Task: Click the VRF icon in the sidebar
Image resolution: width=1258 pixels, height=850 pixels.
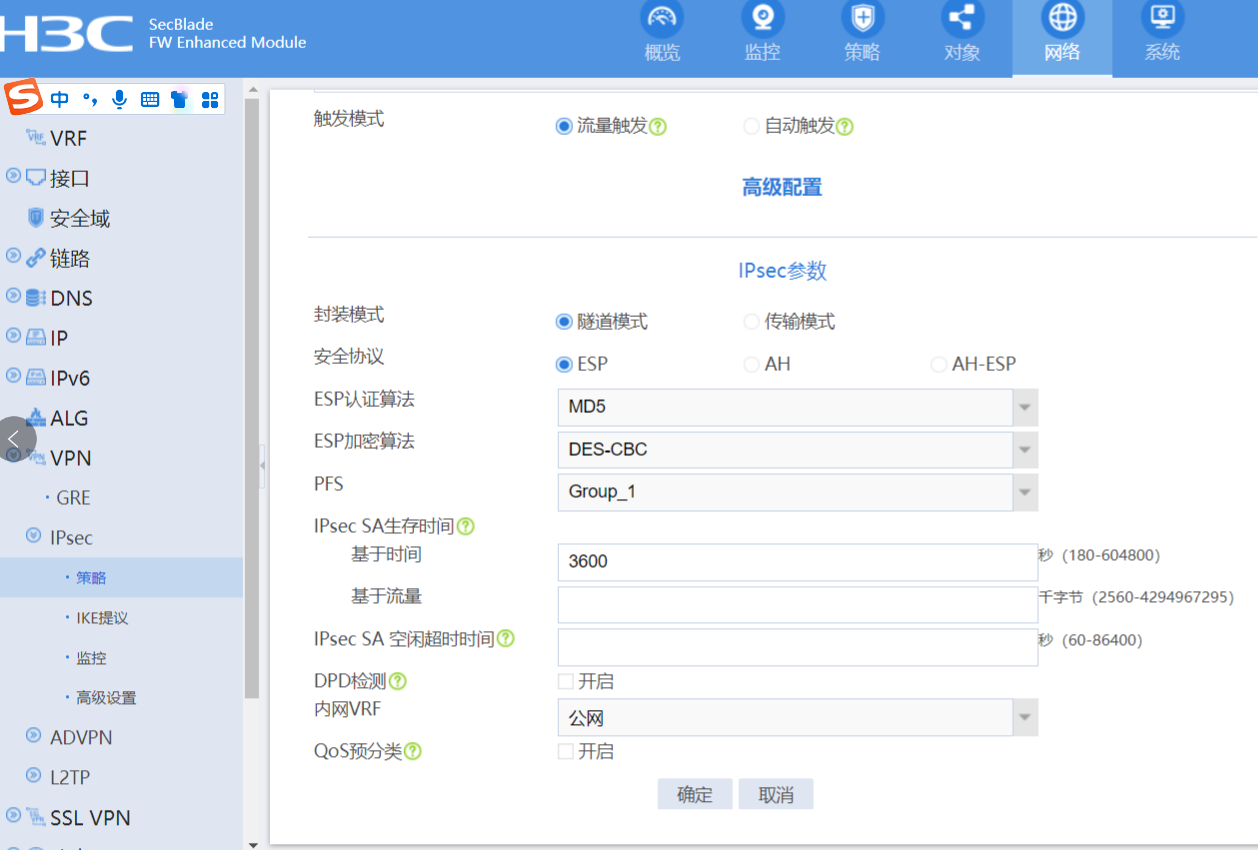Action: (35, 137)
